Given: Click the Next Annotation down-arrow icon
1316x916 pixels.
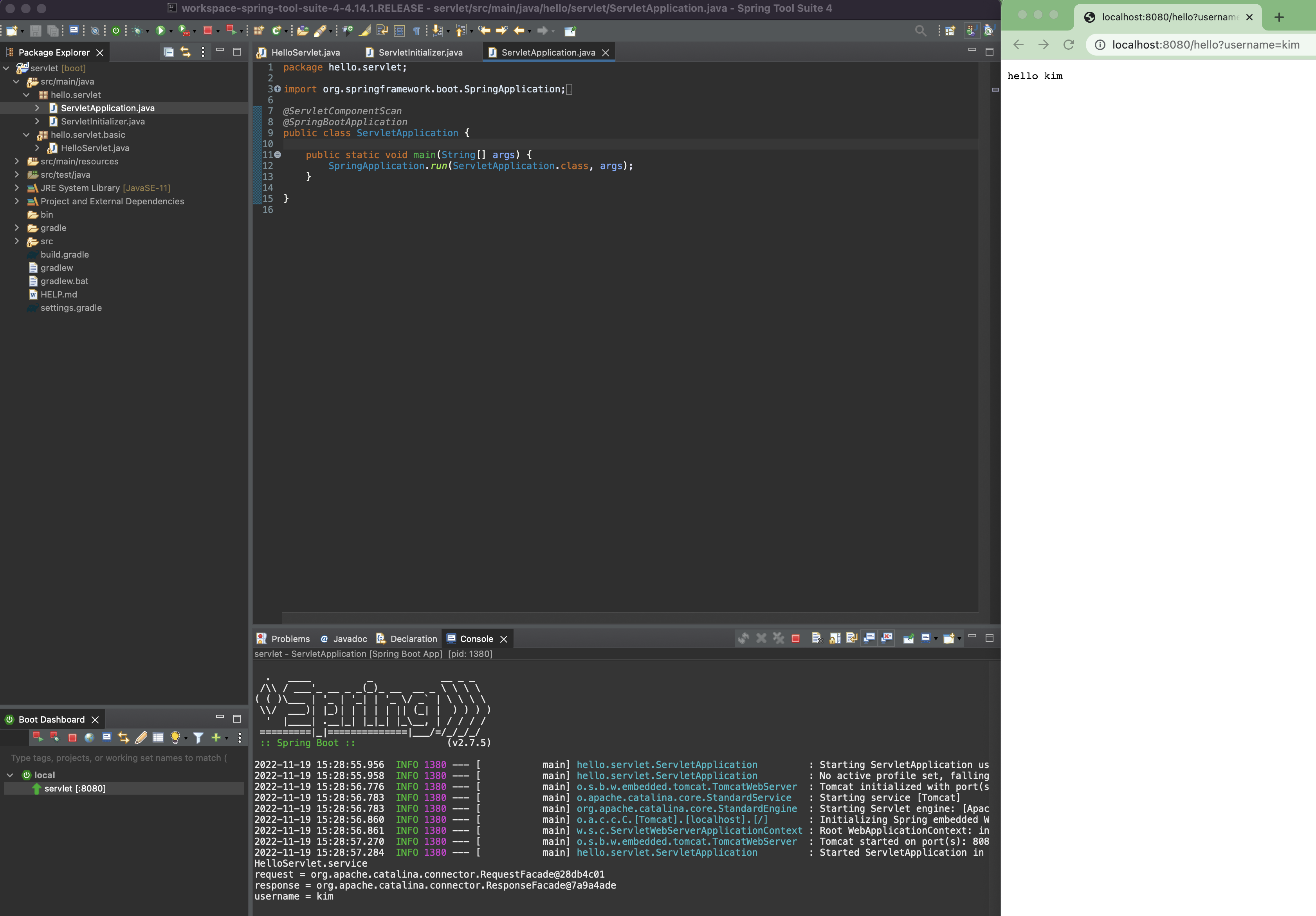Looking at the screenshot, I should [x=437, y=31].
